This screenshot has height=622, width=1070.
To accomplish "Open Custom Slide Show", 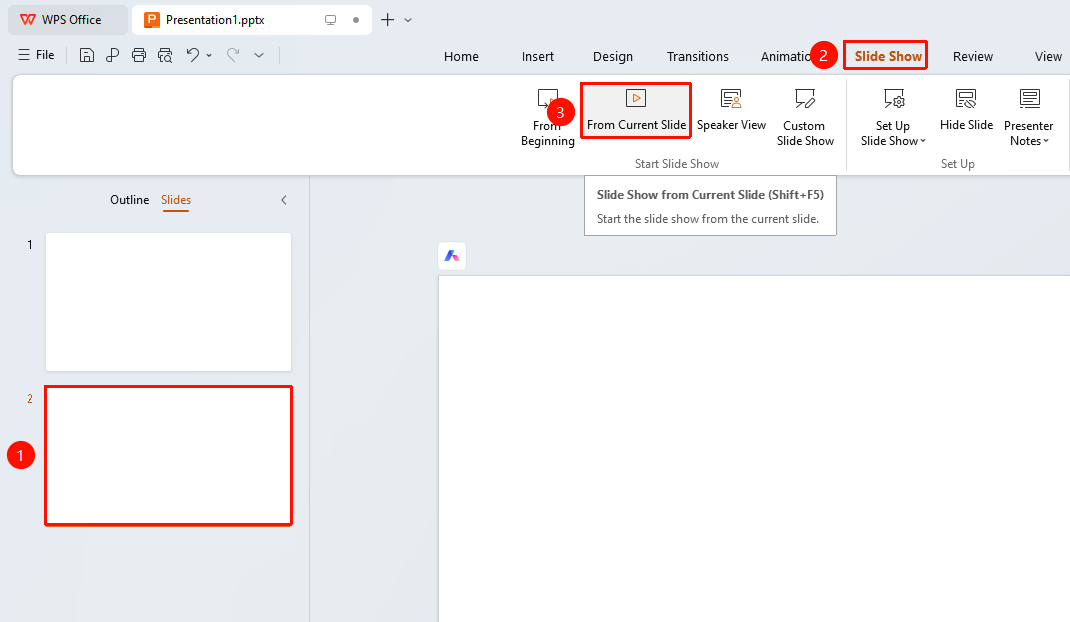I will click(805, 117).
